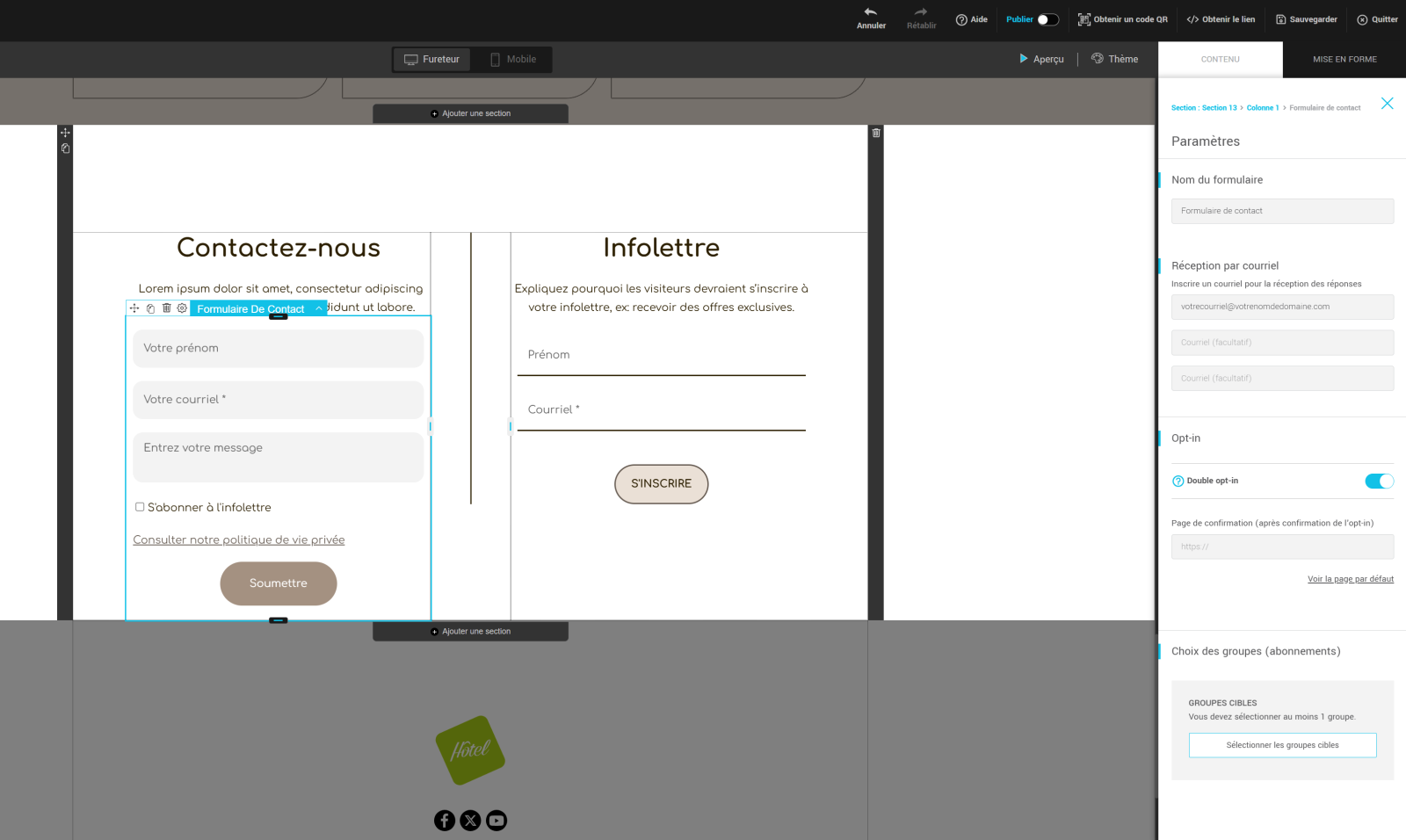Viewport: 1406px width, 840px height.
Task: Disable the Double opt-in toggle
Action: tap(1378, 481)
